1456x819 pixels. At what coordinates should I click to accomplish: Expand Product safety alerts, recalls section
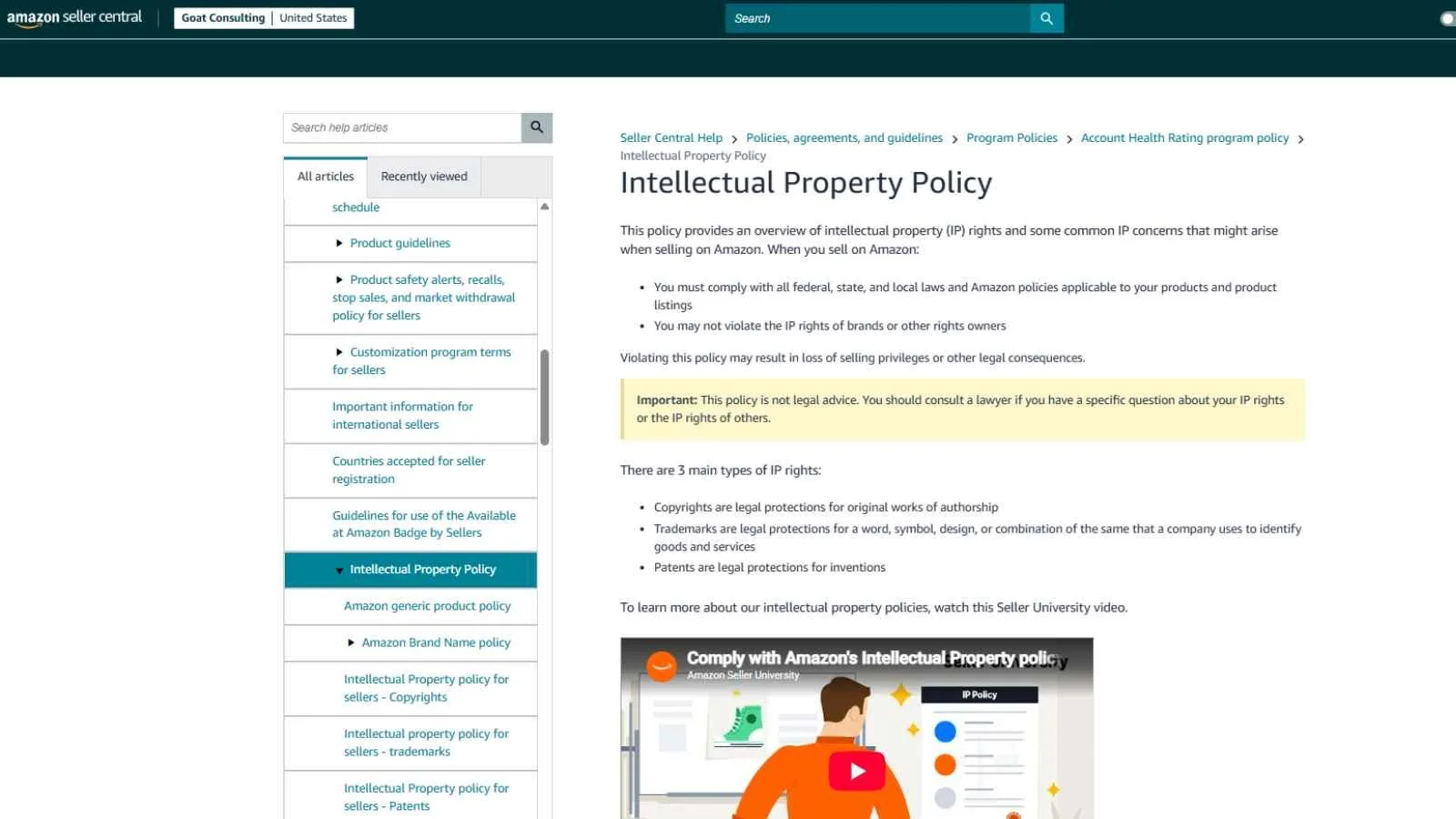point(339,279)
